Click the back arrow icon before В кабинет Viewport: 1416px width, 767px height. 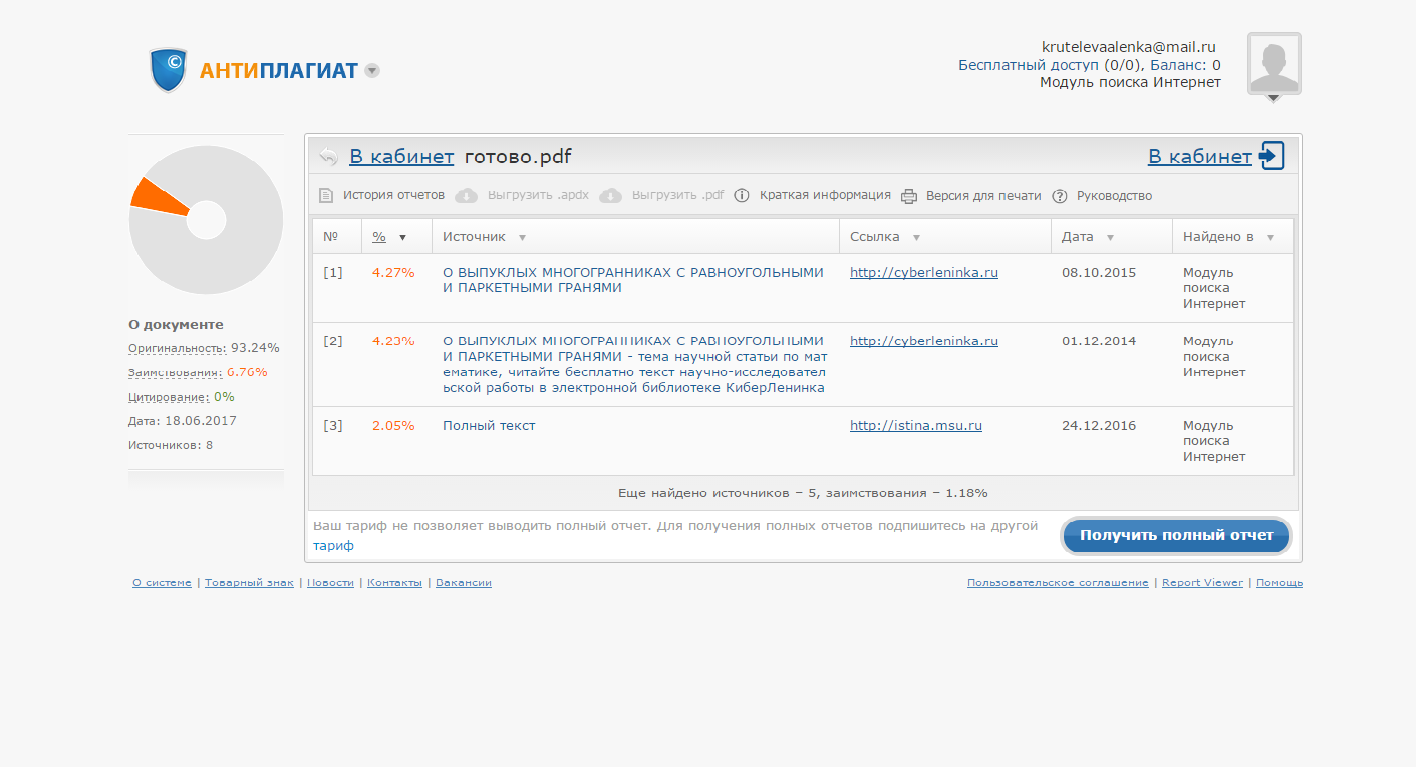click(x=329, y=157)
